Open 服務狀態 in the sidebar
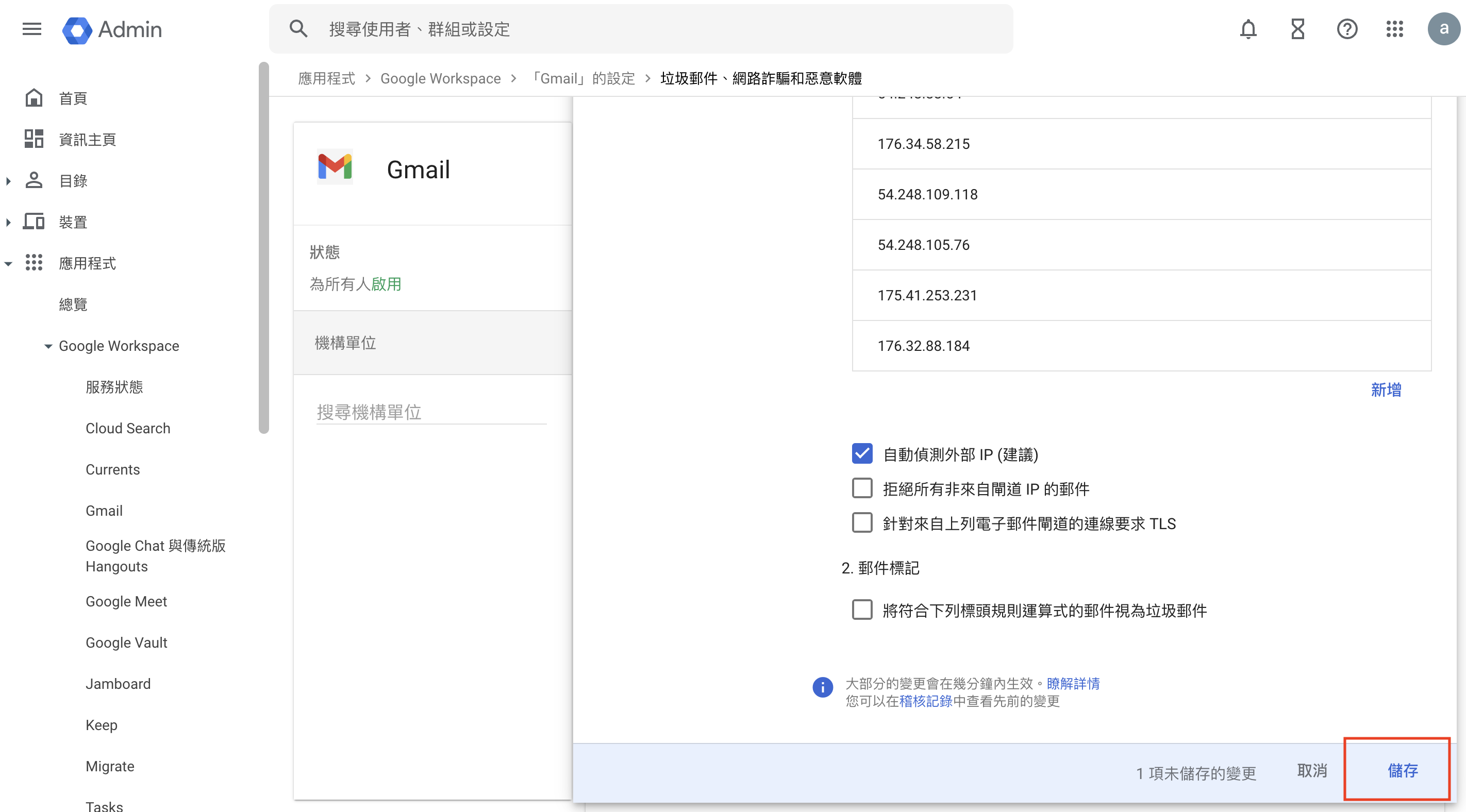1466x812 pixels. click(x=114, y=387)
